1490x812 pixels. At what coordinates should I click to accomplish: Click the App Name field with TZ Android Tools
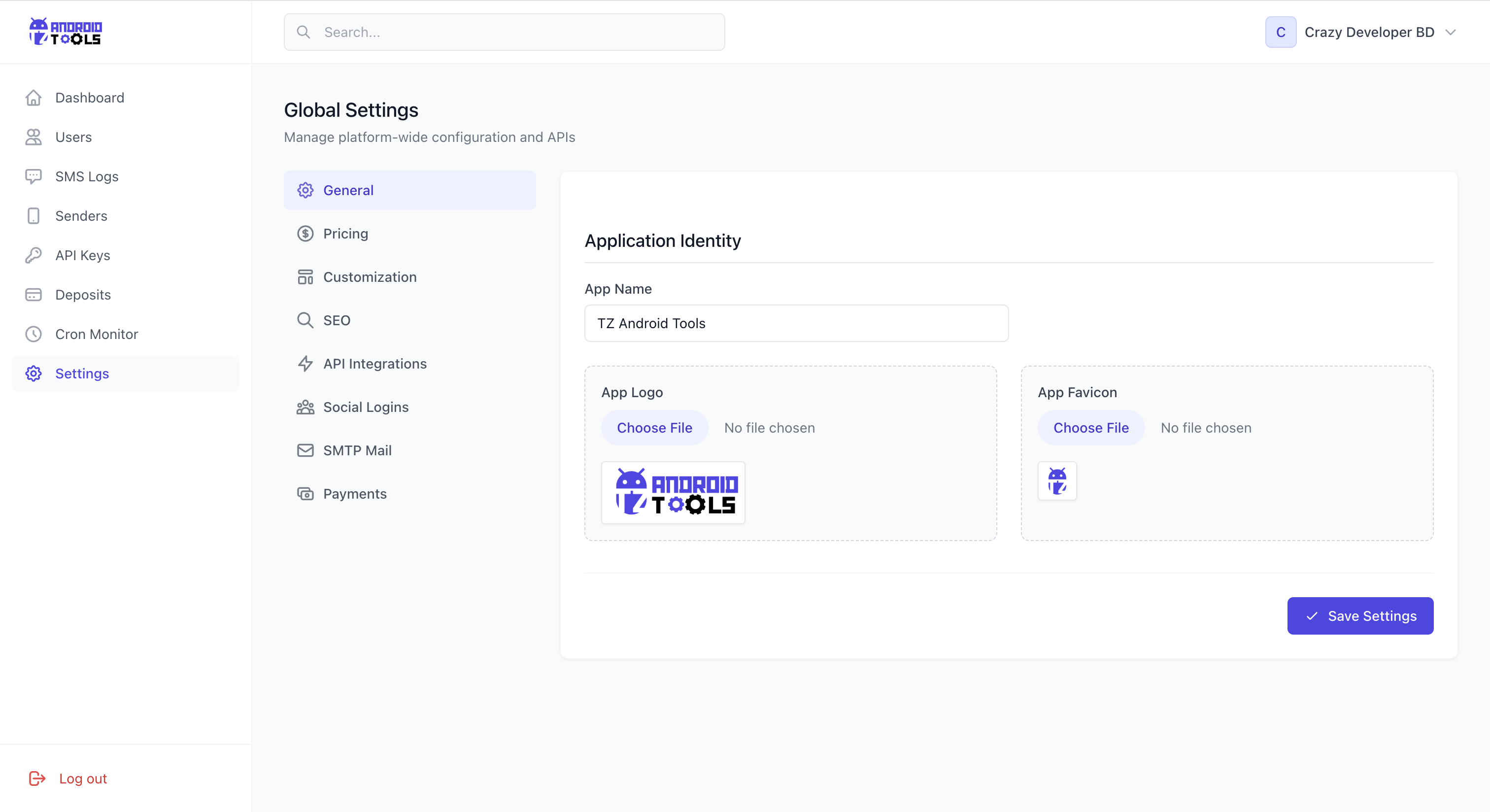[x=796, y=323]
